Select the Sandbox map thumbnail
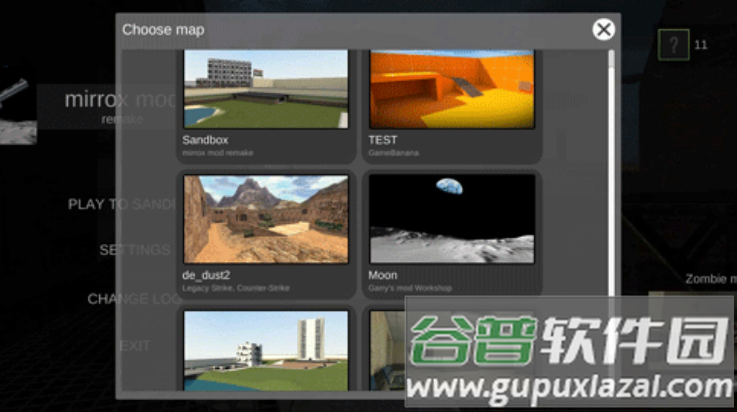Screen dimensions: 737x412 click(x=266, y=88)
